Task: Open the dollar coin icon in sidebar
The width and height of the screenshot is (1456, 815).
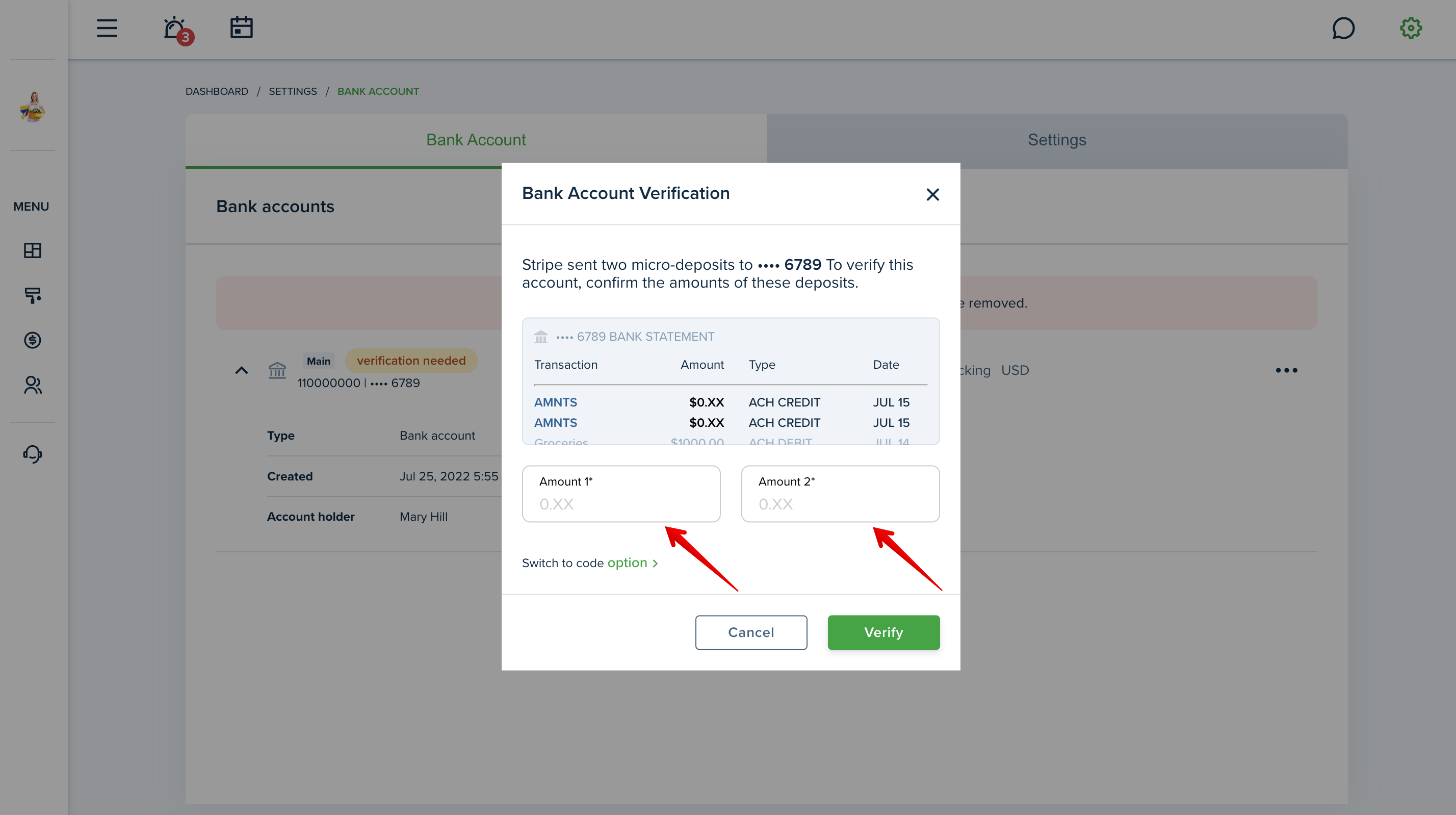Action: click(x=33, y=340)
